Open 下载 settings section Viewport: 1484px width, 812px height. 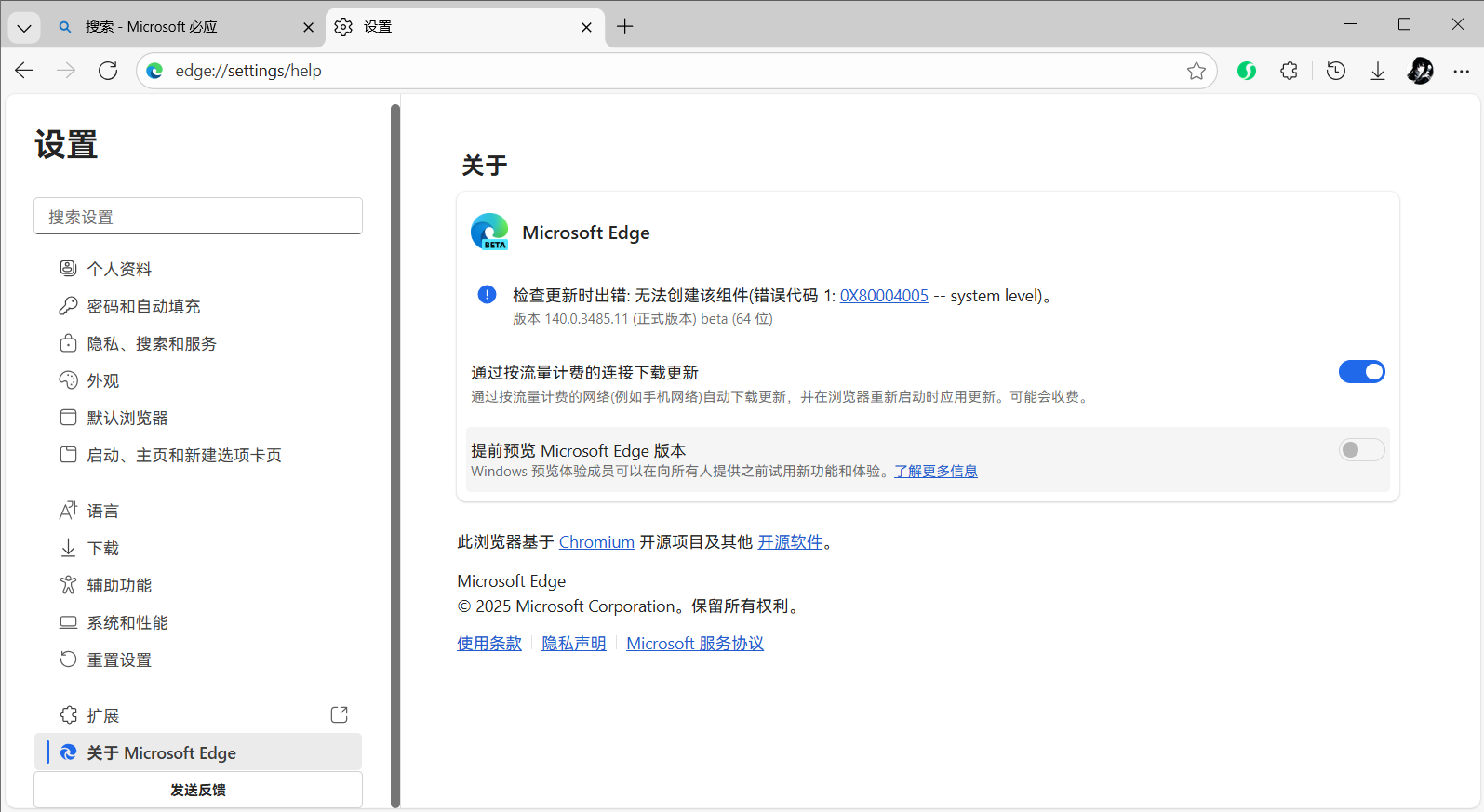pyautogui.click(x=198, y=548)
